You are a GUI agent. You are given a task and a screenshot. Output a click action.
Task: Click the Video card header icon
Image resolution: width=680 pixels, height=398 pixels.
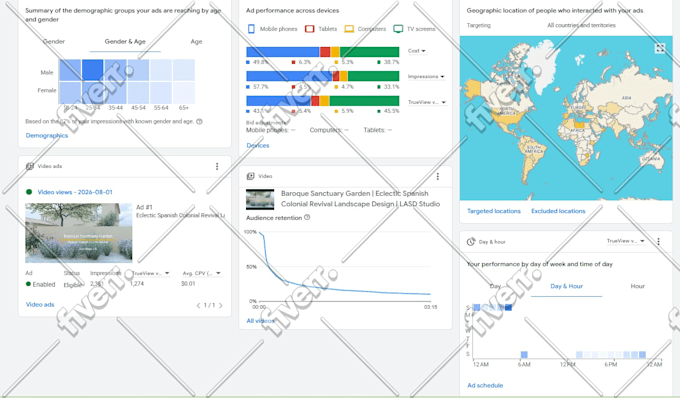click(x=250, y=176)
